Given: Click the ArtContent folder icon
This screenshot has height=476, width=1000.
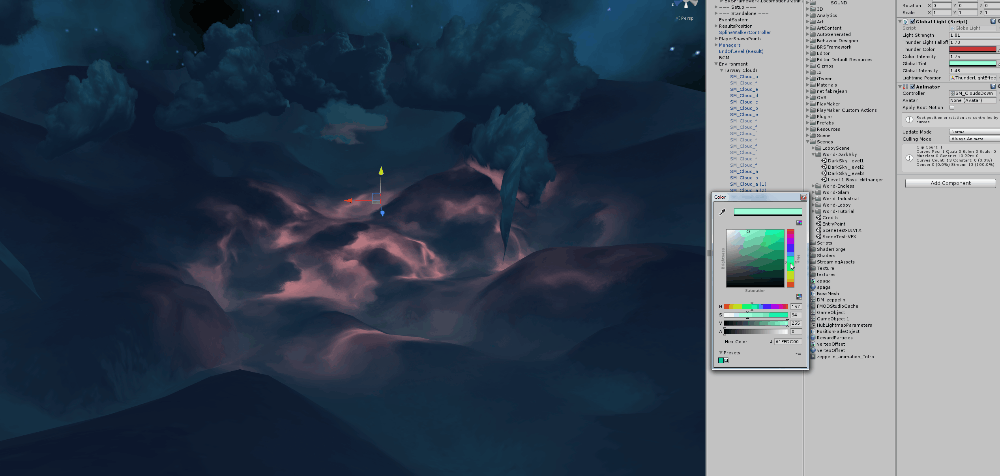Looking at the screenshot, I should 812,27.
